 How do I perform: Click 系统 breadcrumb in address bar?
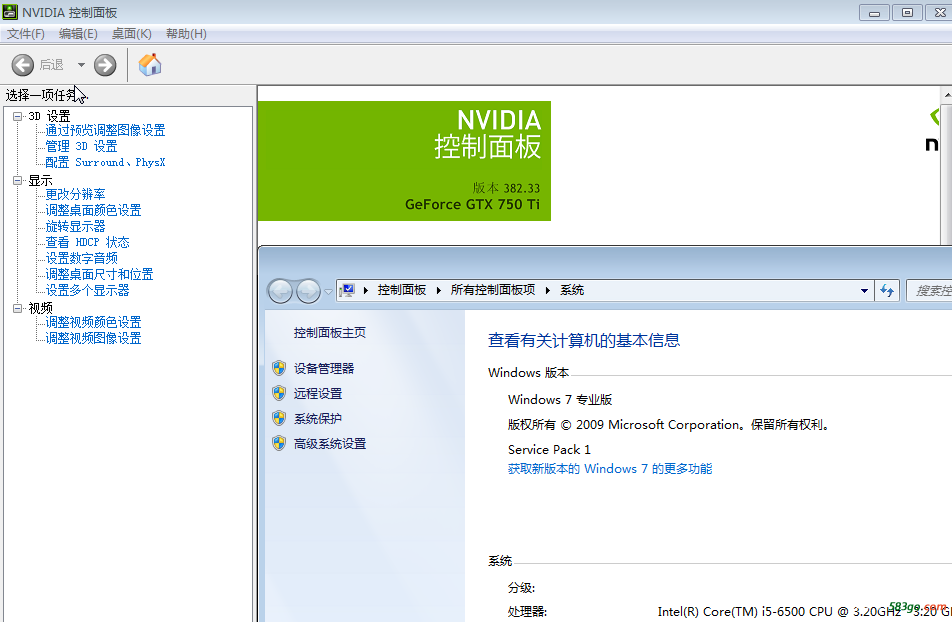tap(572, 290)
